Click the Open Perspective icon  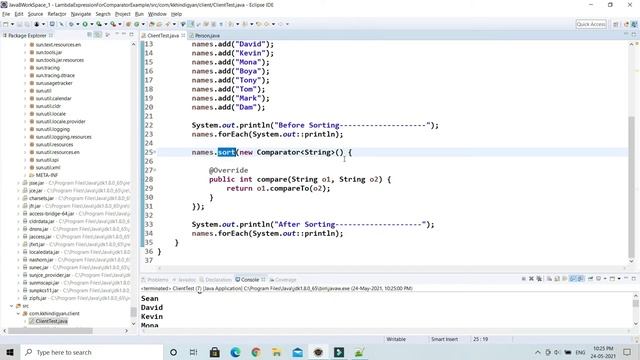coord(616,24)
